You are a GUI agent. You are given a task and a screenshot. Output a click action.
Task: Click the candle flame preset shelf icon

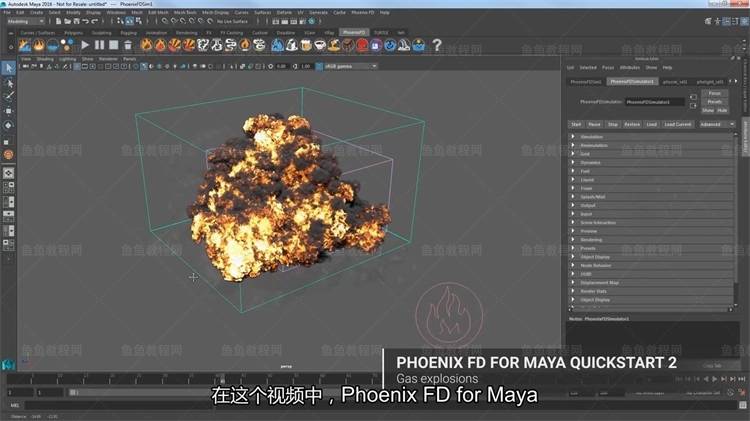[x=245, y=45]
